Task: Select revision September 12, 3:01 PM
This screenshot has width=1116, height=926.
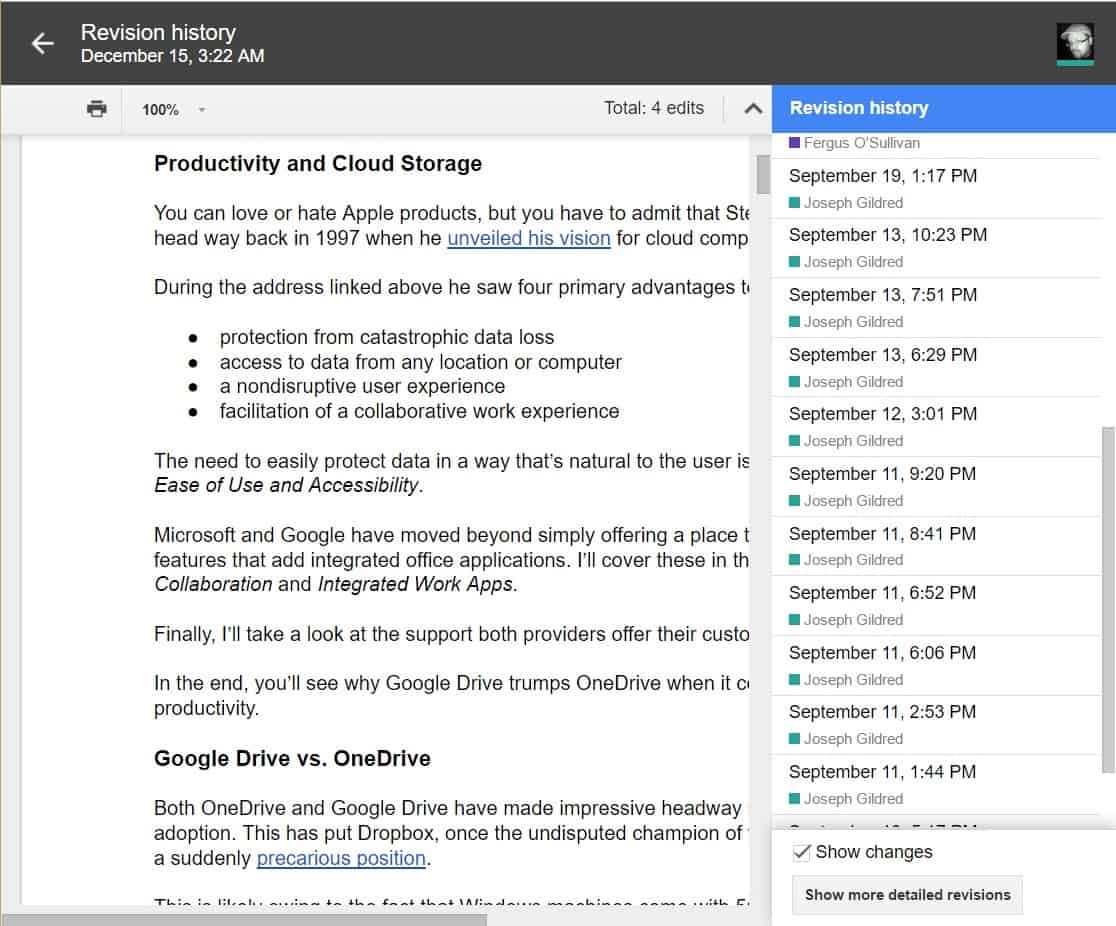Action: point(936,426)
